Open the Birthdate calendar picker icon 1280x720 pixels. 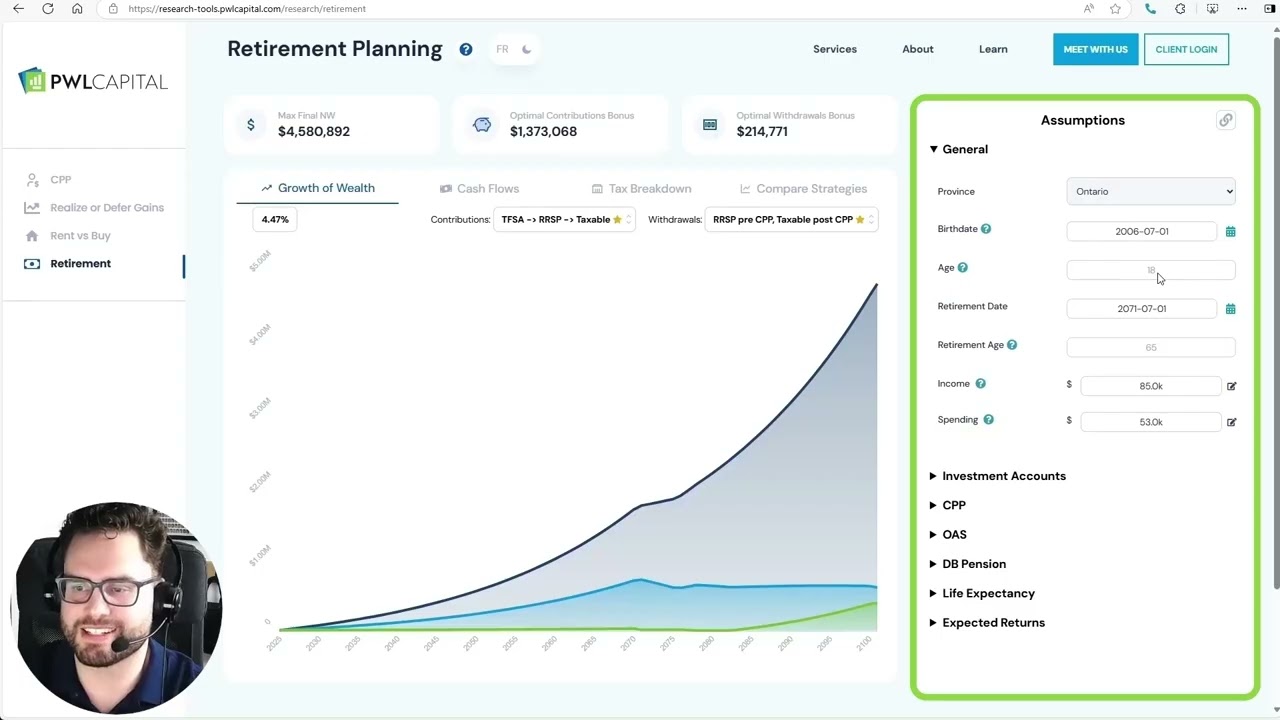(1230, 231)
